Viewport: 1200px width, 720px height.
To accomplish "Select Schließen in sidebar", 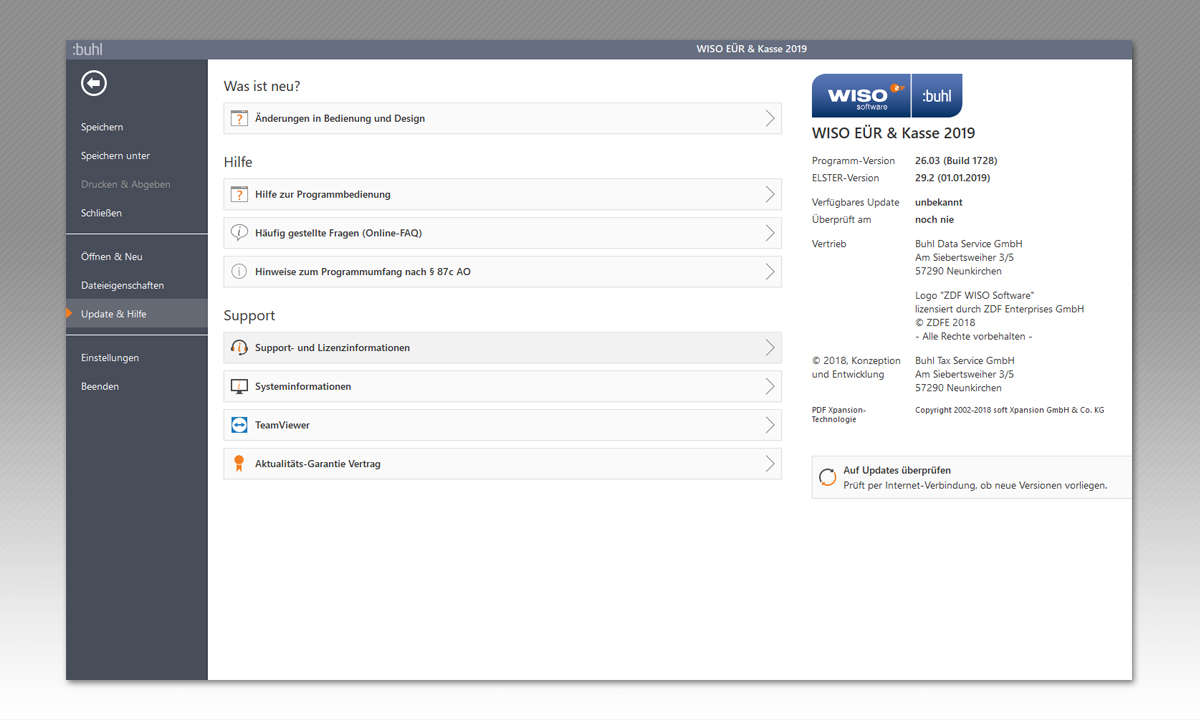I will (101, 213).
